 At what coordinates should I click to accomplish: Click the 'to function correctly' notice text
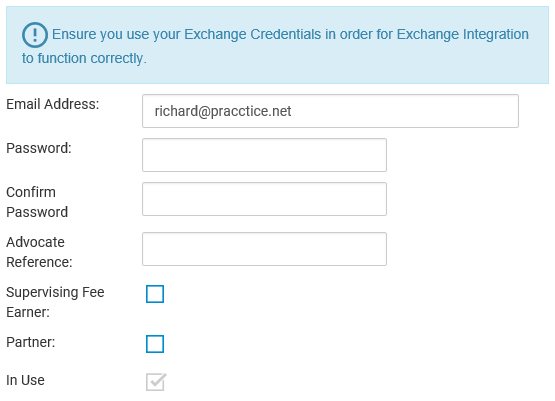(84, 58)
